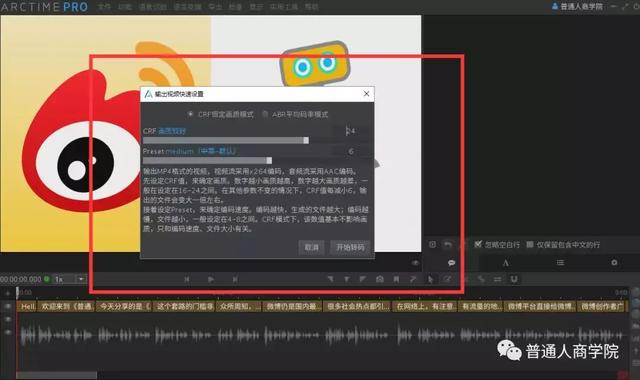640x380 pixels.
Task: Toggle the second eye icon in the track list
Action: pyautogui.click(x=7, y=320)
